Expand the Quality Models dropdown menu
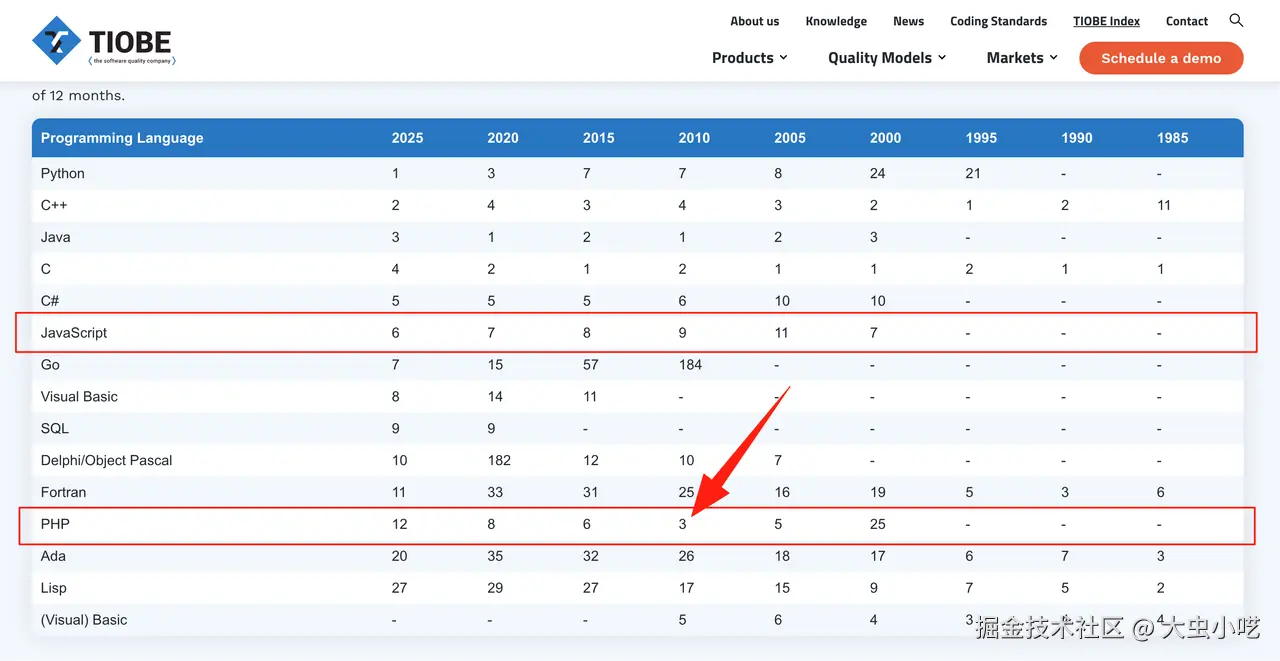The height and width of the screenshot is (661, 1280). click(x=887, y=58)
